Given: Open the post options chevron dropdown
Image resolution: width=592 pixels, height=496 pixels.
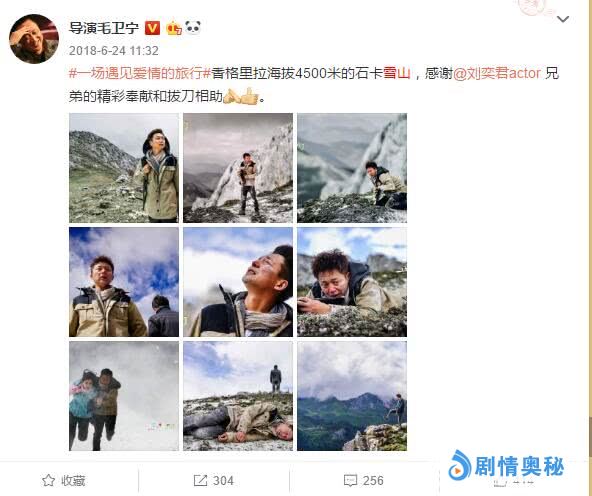Looking at the screenshot, I should point(563,19).
